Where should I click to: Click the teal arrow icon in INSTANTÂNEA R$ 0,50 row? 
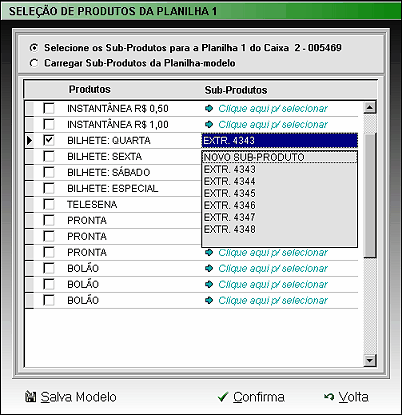209,108
